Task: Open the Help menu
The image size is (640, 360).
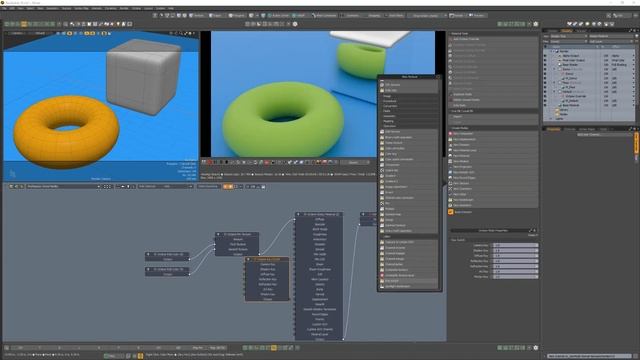Action: click(171, 8)
